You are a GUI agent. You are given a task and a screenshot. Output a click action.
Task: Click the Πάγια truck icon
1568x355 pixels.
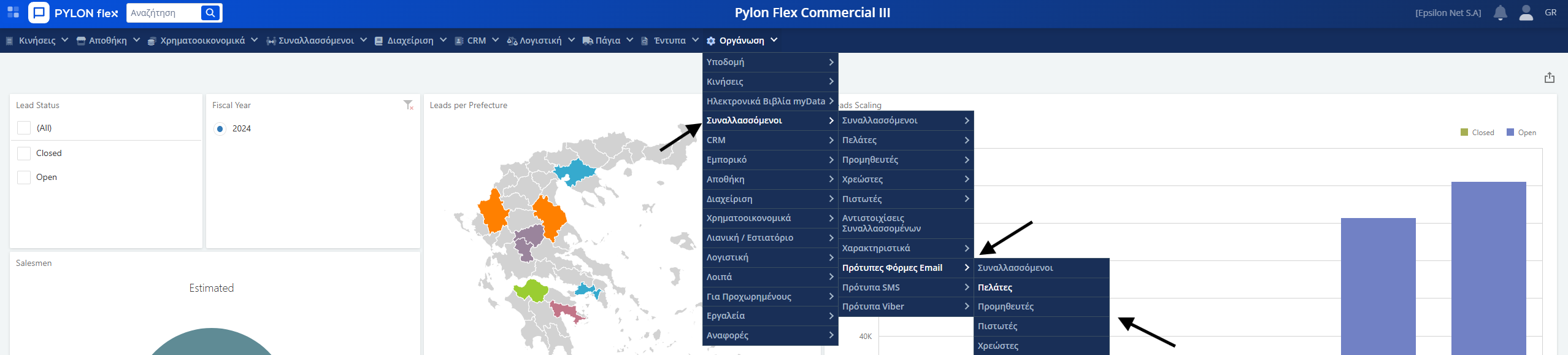[x=588, y=41]
